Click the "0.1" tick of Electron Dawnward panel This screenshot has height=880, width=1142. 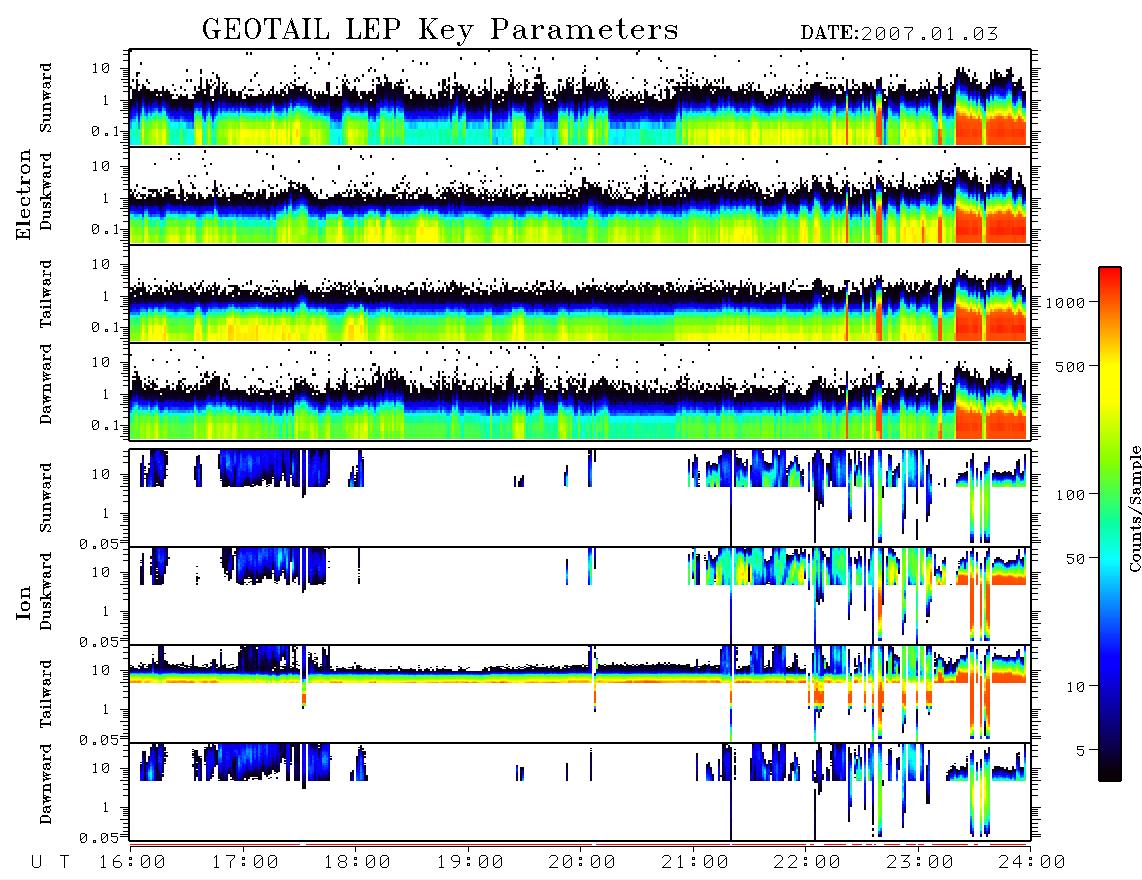[x=105, y=425]
